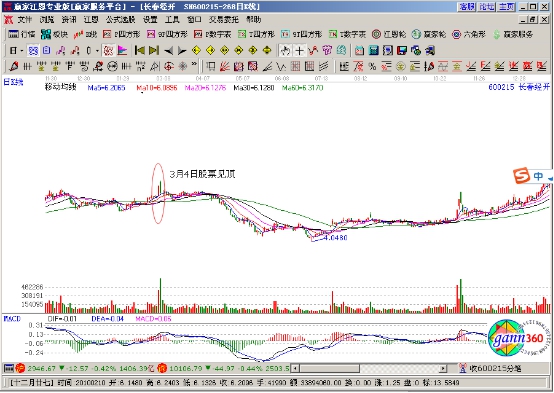Click the 3月4日股票见顶 chart annotation text
This screenshot has width=554, height=393.
(202, 174)
